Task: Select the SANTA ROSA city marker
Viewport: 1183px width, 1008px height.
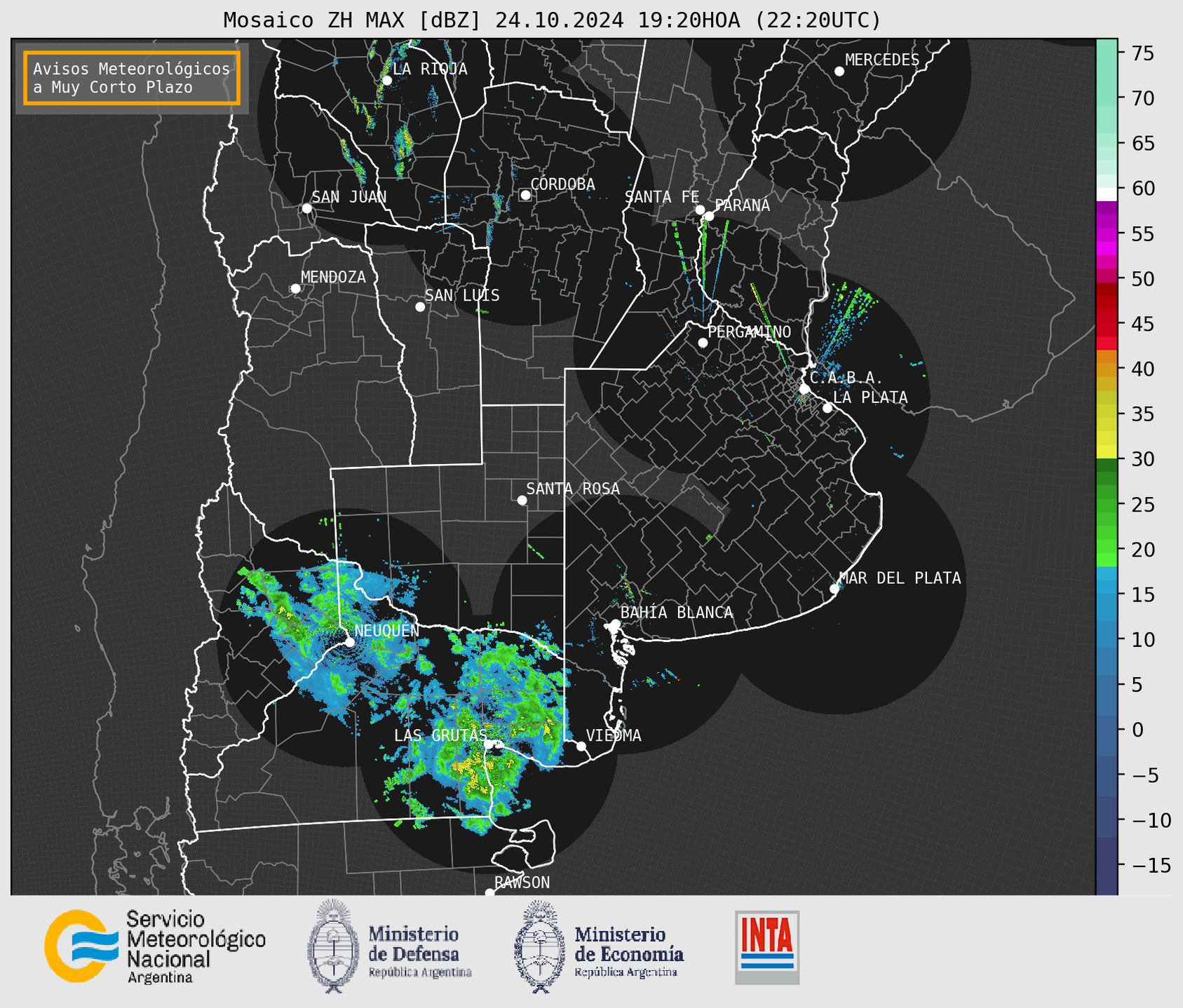Action: (522, 500)
